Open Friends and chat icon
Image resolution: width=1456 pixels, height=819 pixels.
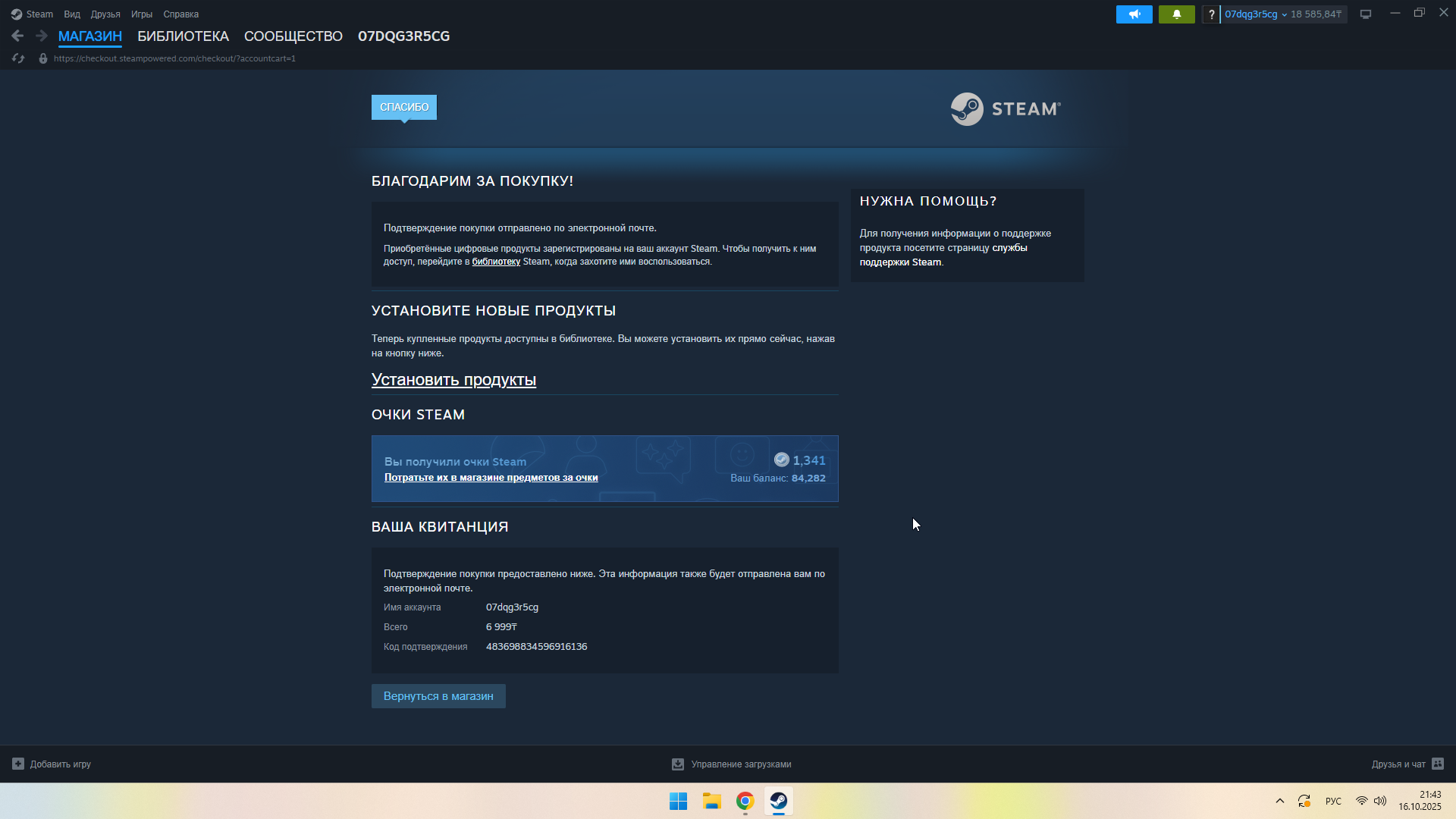click(1438, 764)
